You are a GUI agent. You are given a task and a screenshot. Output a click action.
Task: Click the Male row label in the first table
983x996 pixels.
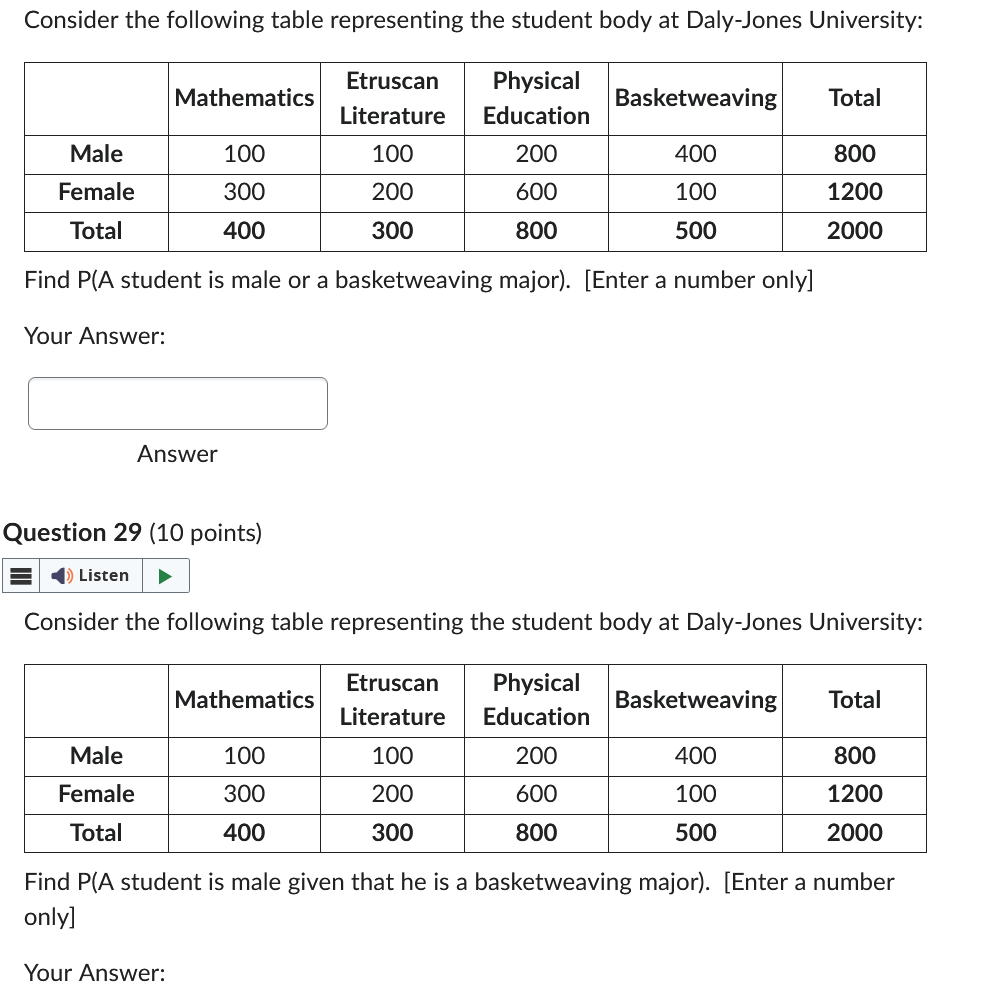(x=95, y=154)
